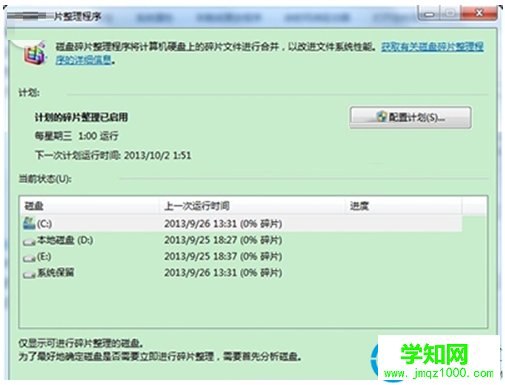Select the (E:) drive row

coord(242,256)
